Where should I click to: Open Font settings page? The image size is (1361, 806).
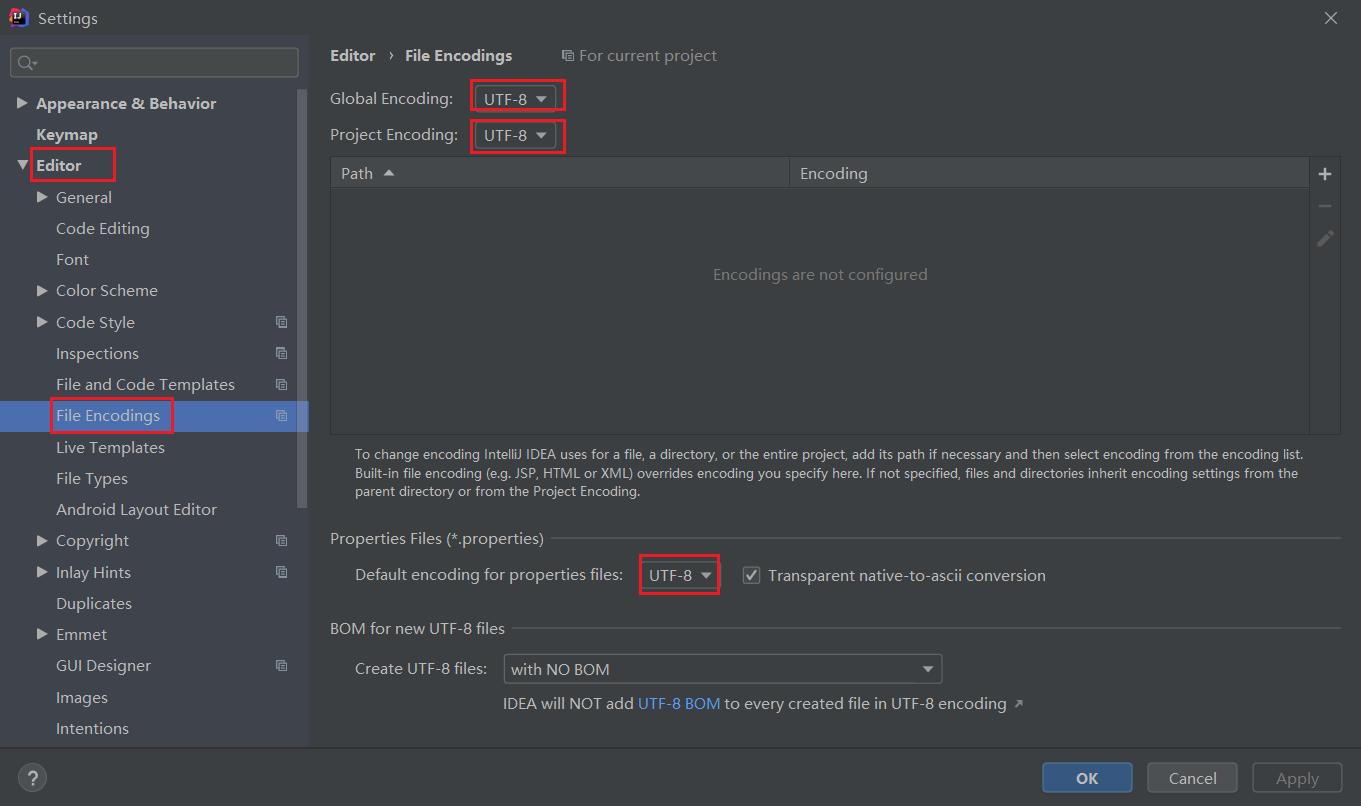click(x=72, y=259)
